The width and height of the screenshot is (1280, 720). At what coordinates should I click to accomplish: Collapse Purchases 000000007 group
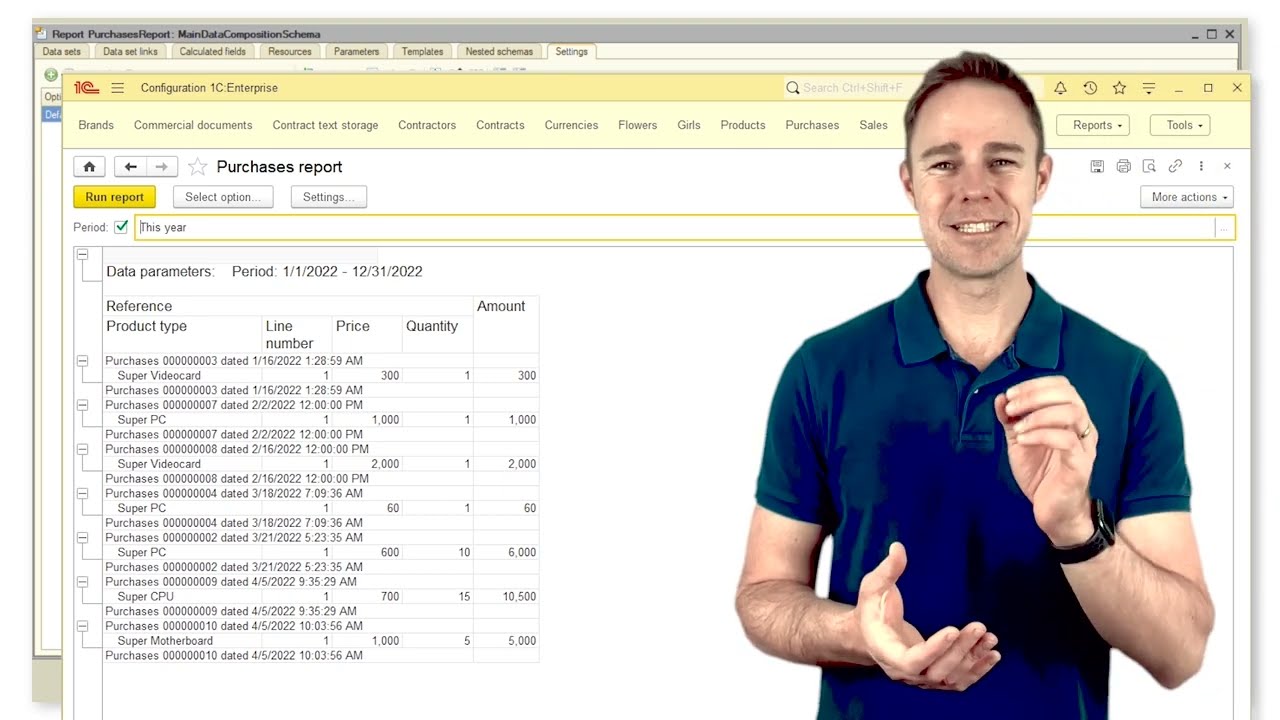click(82, 405)
